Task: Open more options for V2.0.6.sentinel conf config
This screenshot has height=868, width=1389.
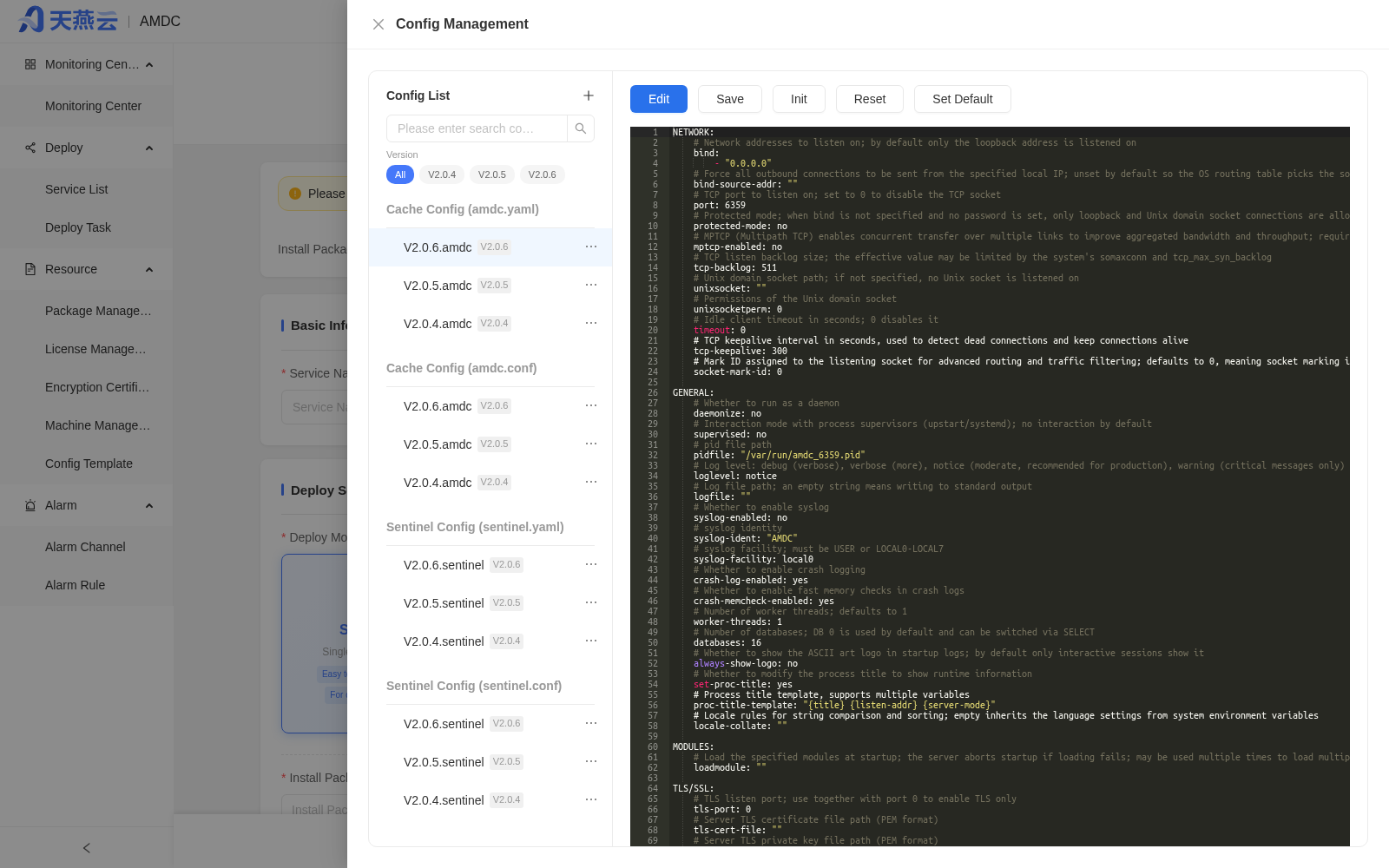Action: (x=591, y=723)
